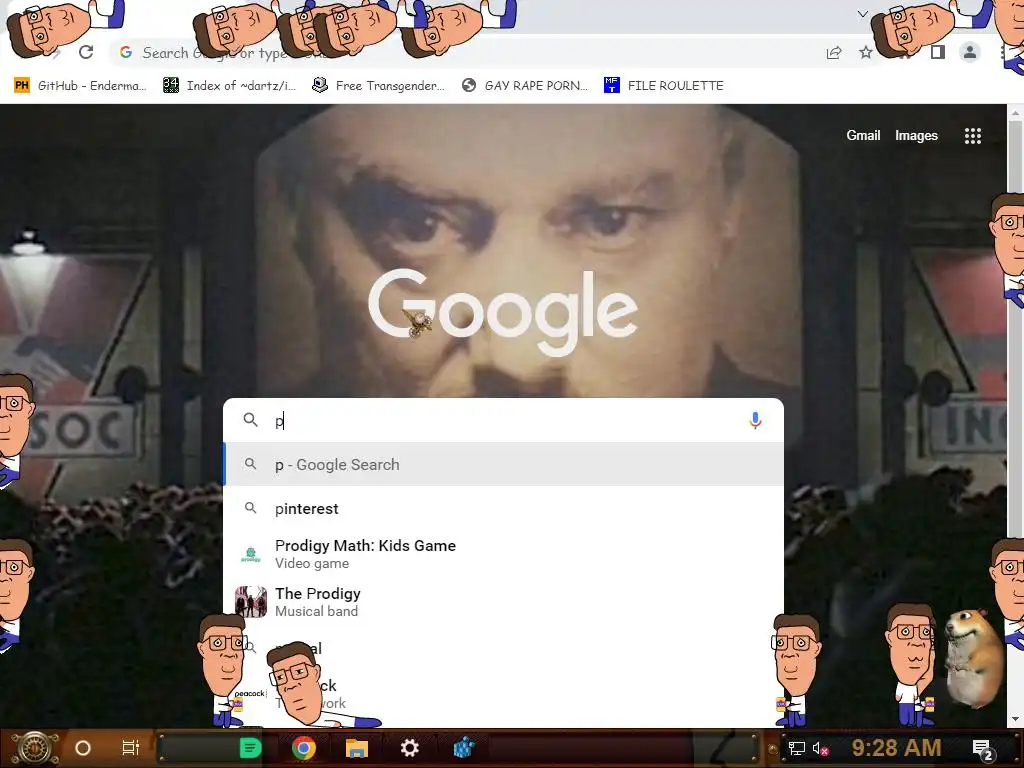Select the 'p - Google Search' suggestion

point(504,464)
